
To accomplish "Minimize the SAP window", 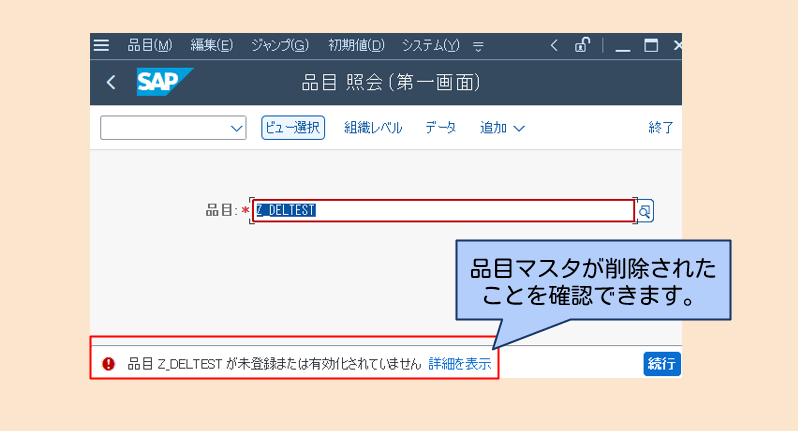I will 622,50.
